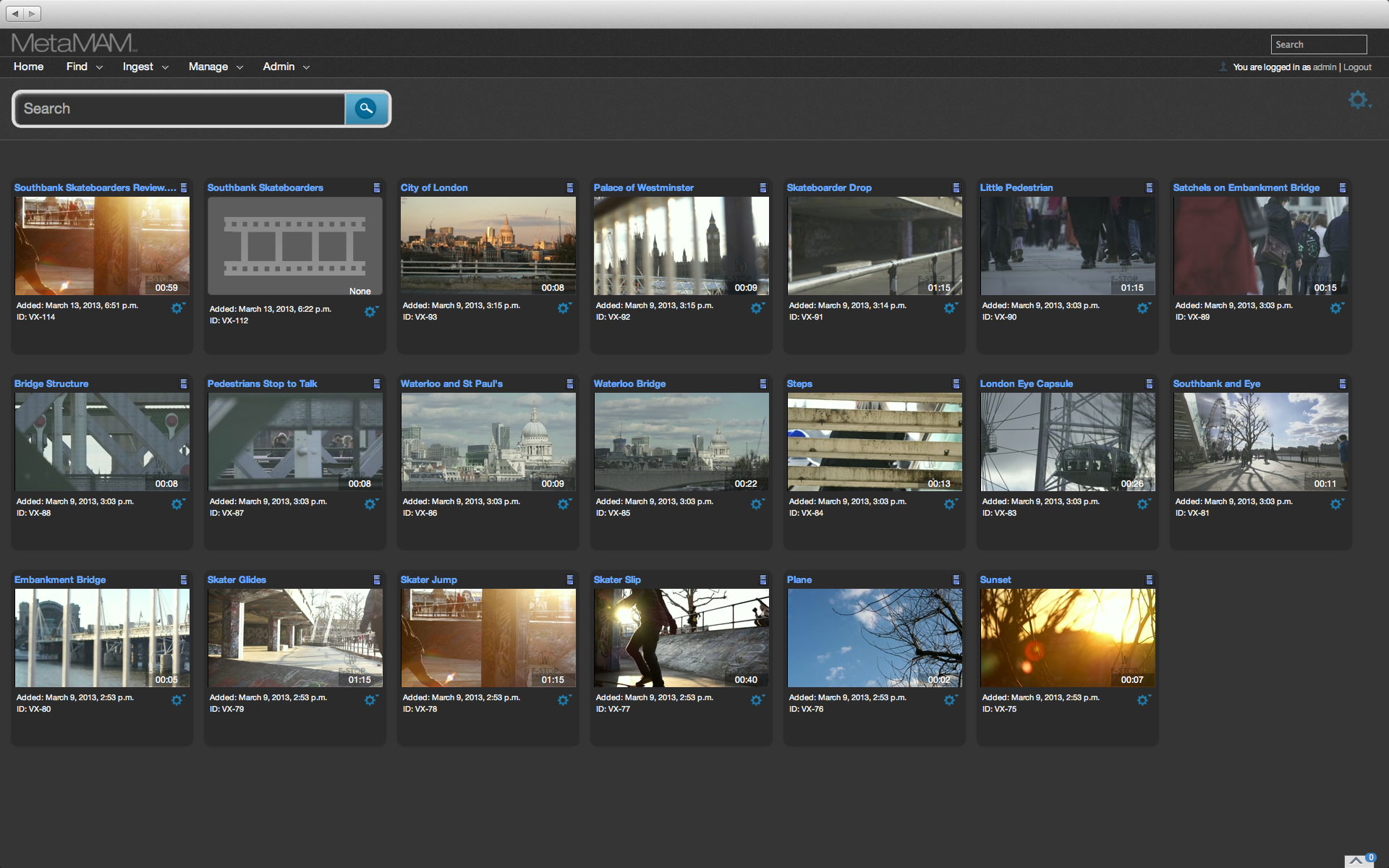Click the Logout link
Image resolution: width=1389 pixels, height=868 pixels.
coord(1357,67)
